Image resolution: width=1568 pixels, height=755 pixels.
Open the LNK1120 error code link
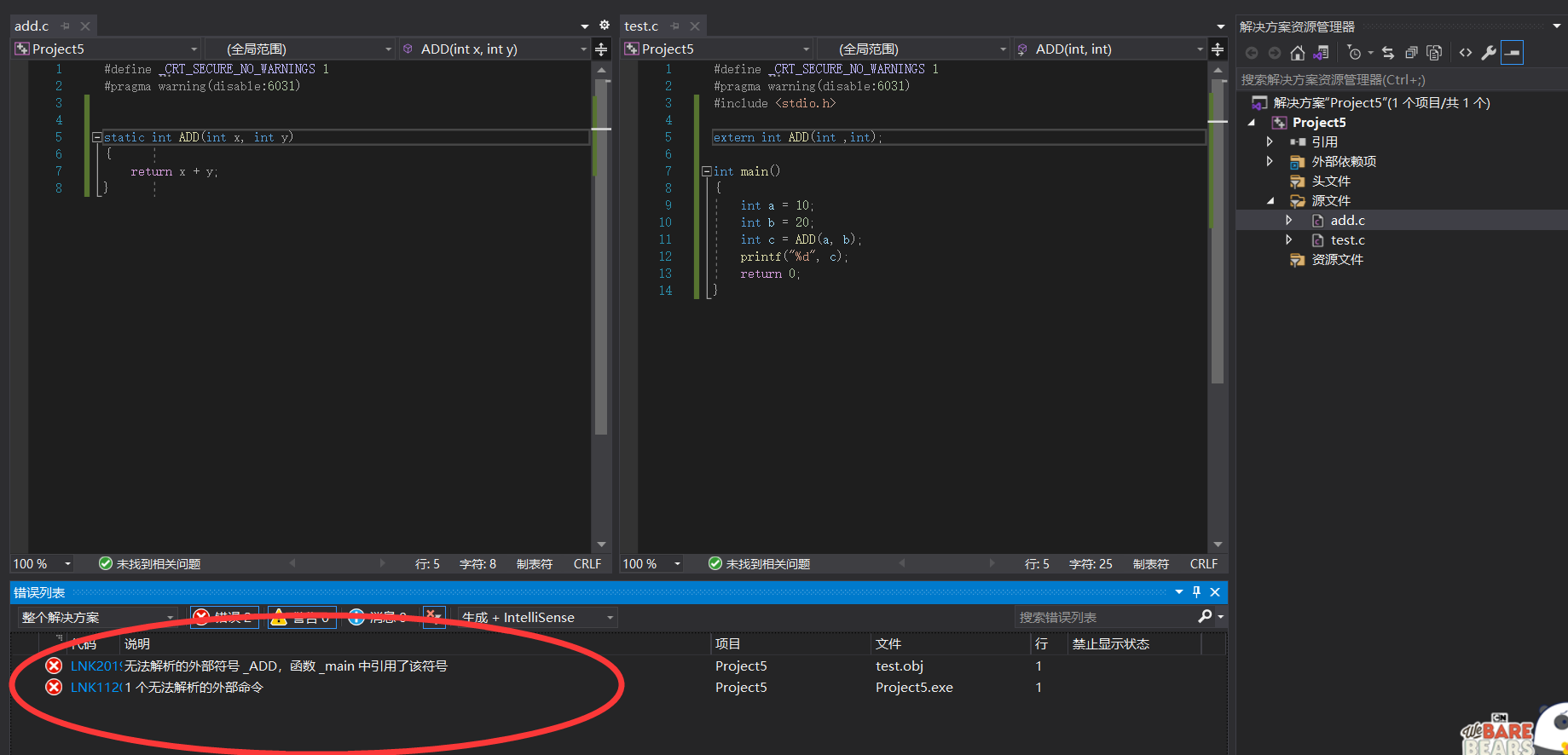[x=96, y=687]
